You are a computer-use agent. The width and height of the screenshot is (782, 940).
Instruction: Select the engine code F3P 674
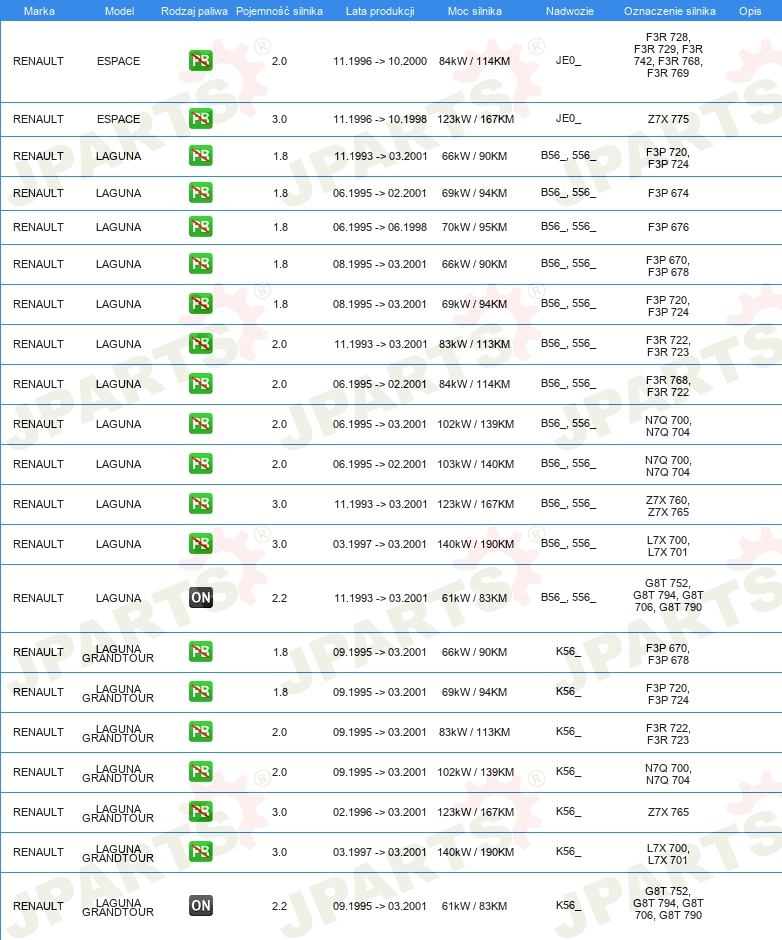[x=668, y=193]
